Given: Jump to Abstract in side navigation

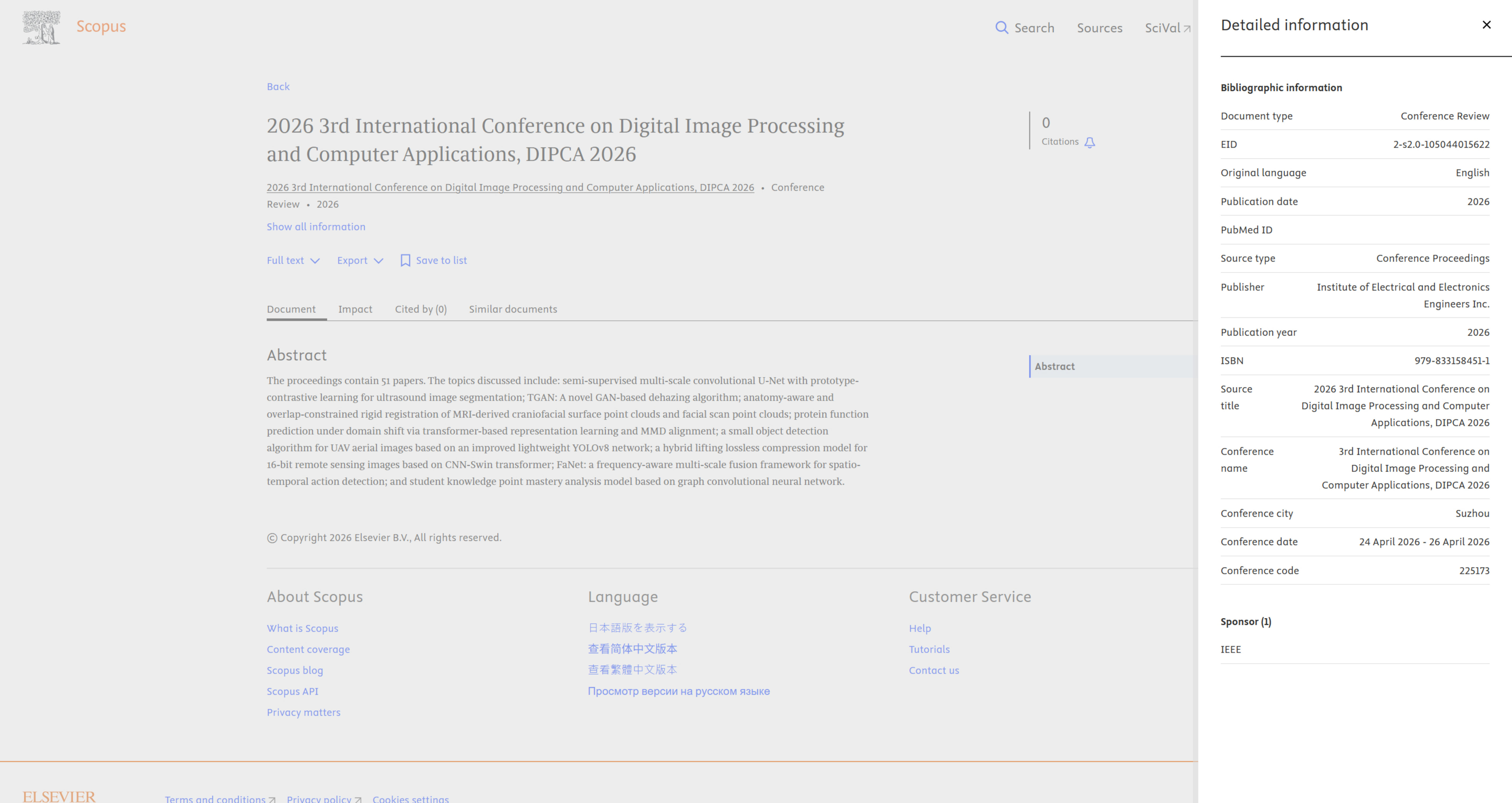Looking at the screenshot, I should [1055, 366].
